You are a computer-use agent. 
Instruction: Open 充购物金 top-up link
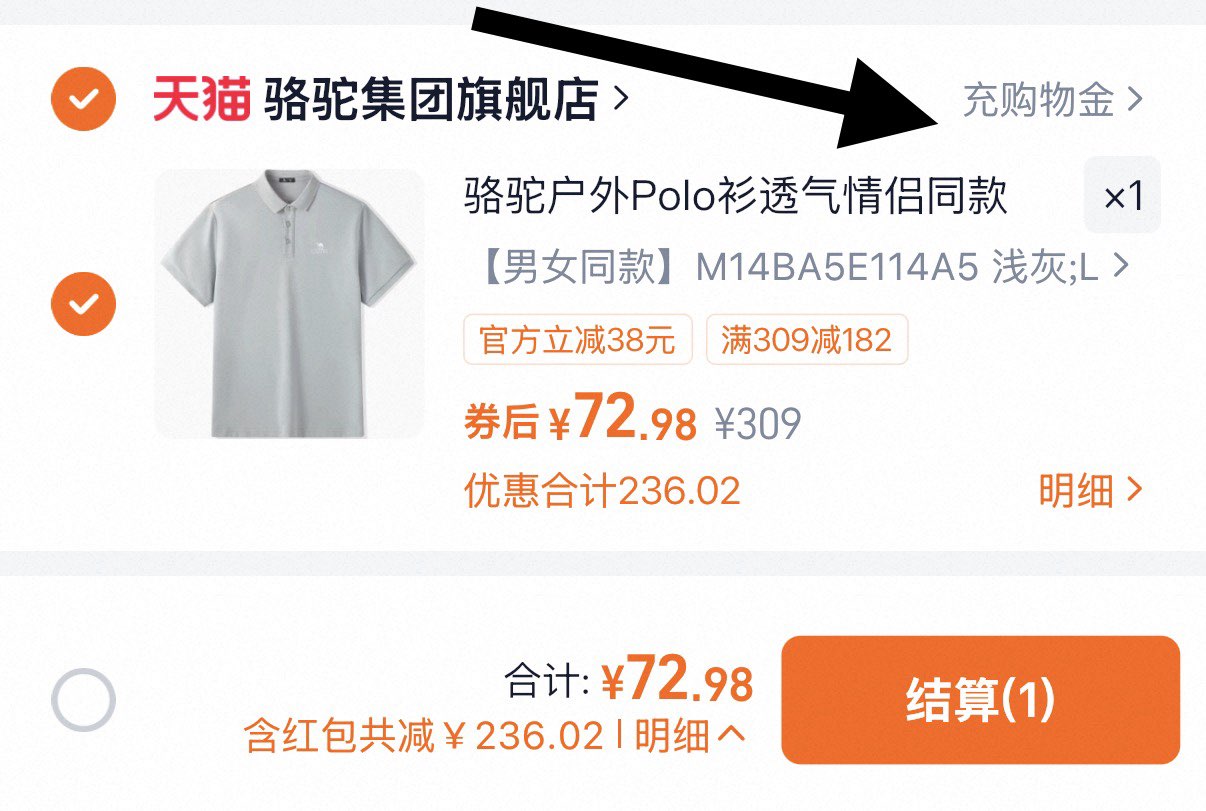[x=1038, y=100]
